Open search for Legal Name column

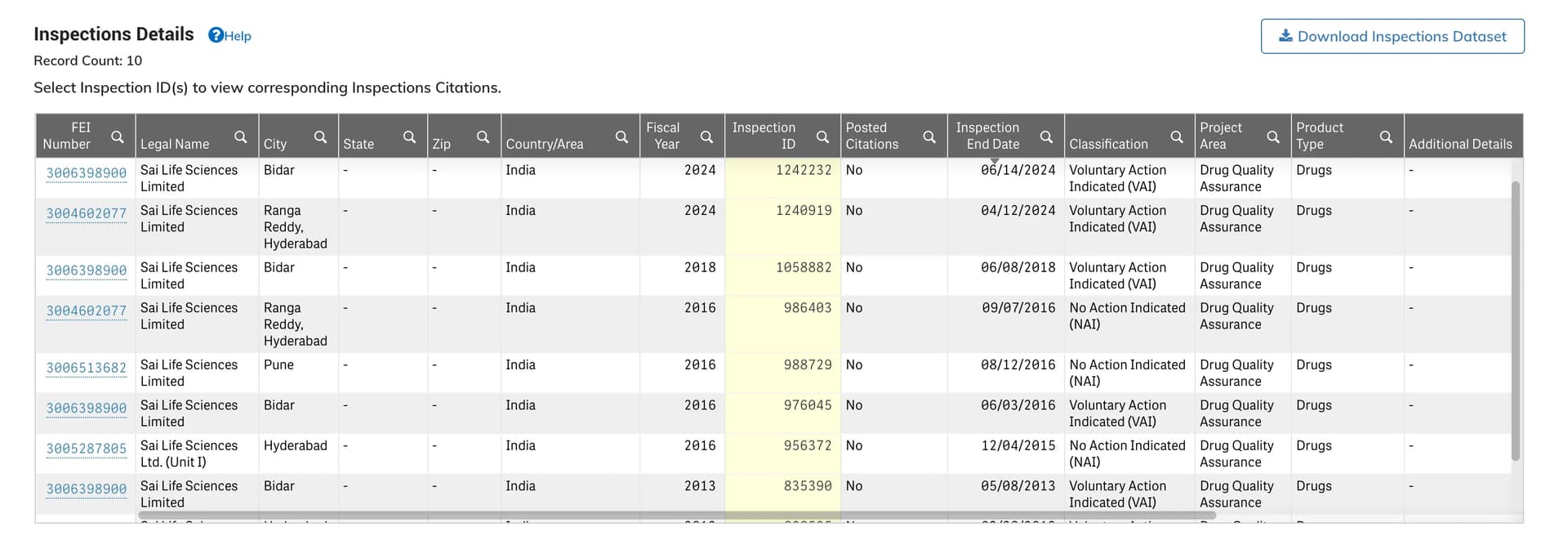pos(241,137)
